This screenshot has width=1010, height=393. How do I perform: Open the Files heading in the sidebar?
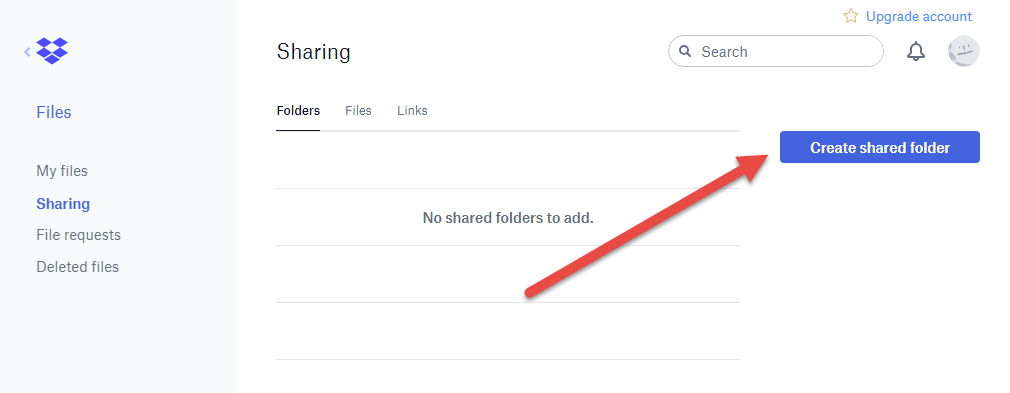54,113
